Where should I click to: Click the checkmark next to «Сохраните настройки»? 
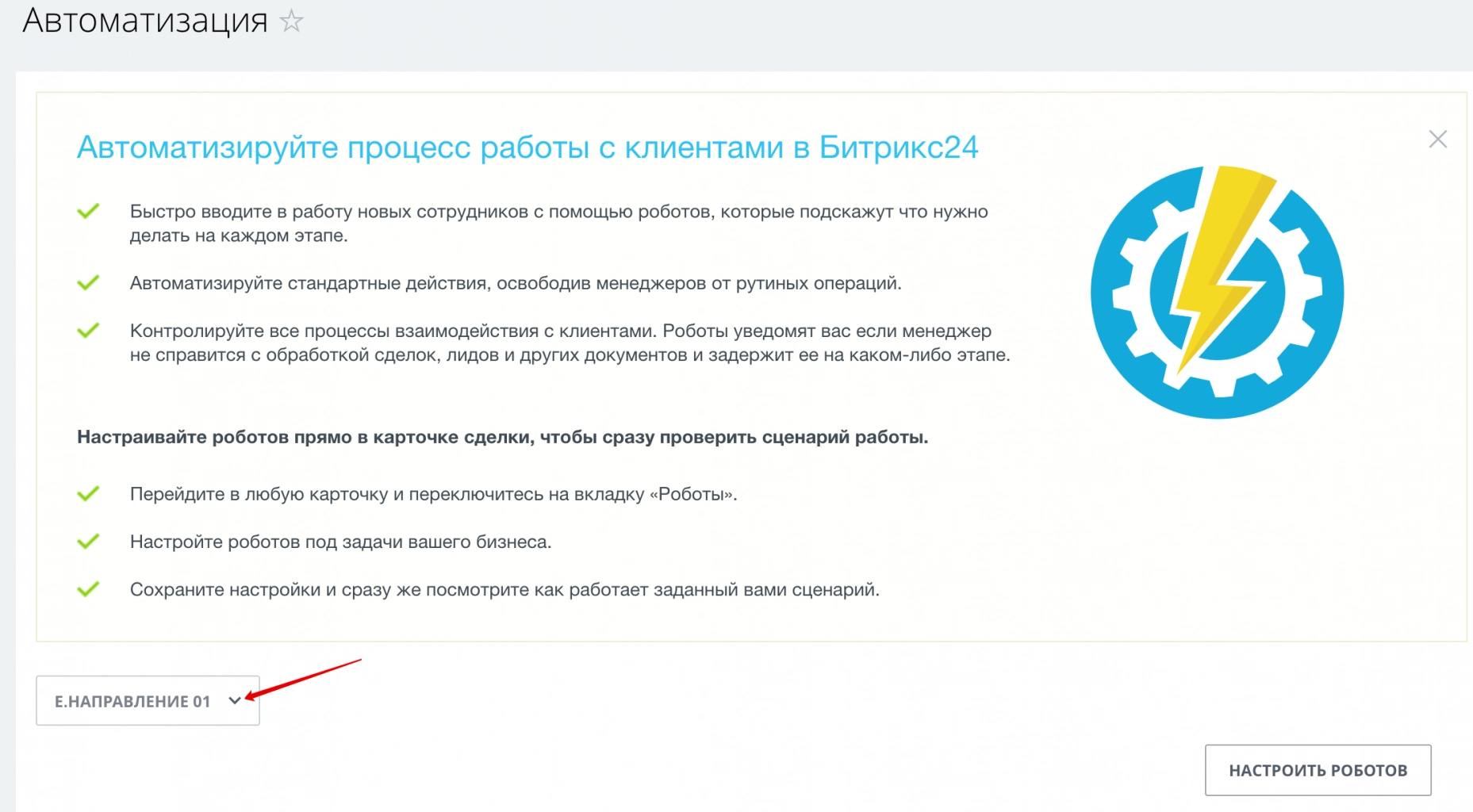pyautogui.click(x=89, y=588)
